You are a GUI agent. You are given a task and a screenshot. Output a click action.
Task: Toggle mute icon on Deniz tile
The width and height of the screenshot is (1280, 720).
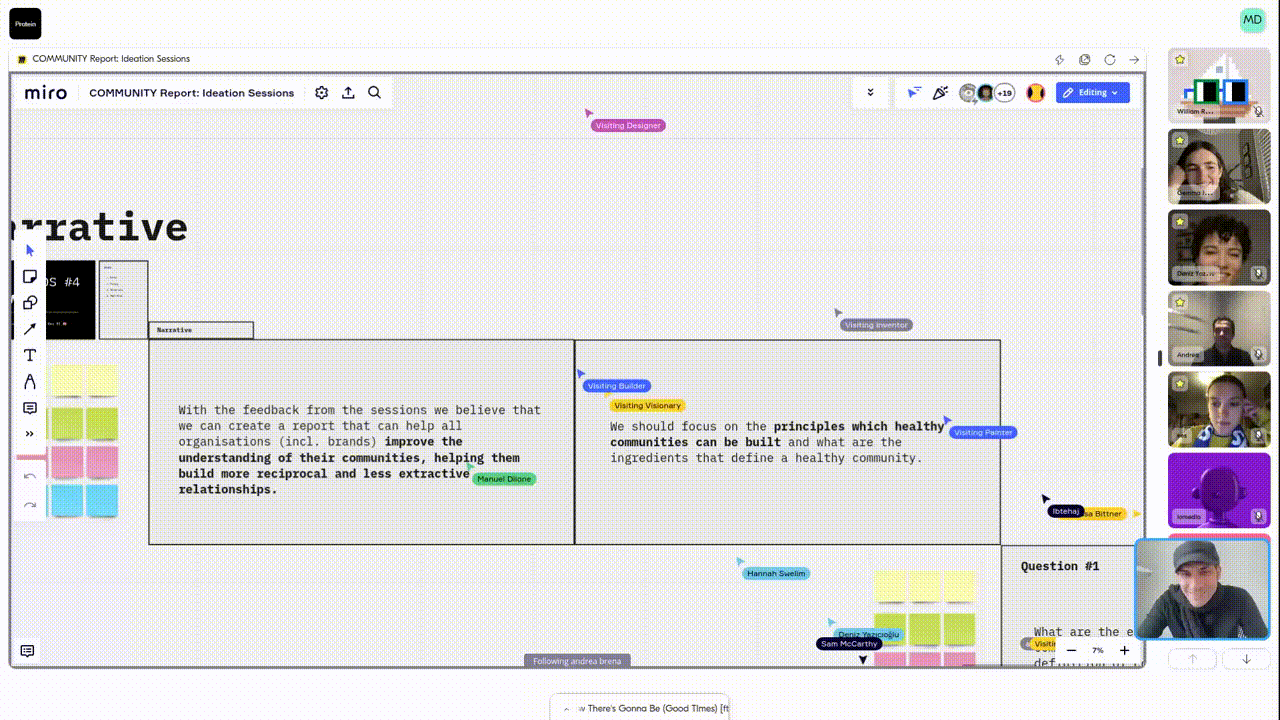point(1259,272)
